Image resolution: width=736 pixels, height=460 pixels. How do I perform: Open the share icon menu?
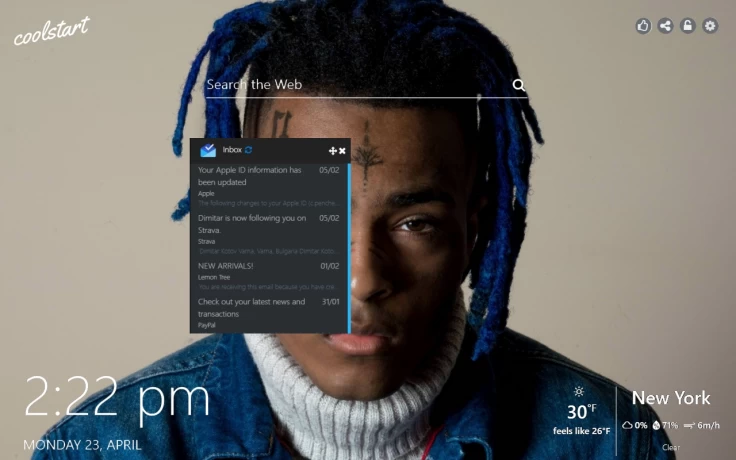click(665, 25)
